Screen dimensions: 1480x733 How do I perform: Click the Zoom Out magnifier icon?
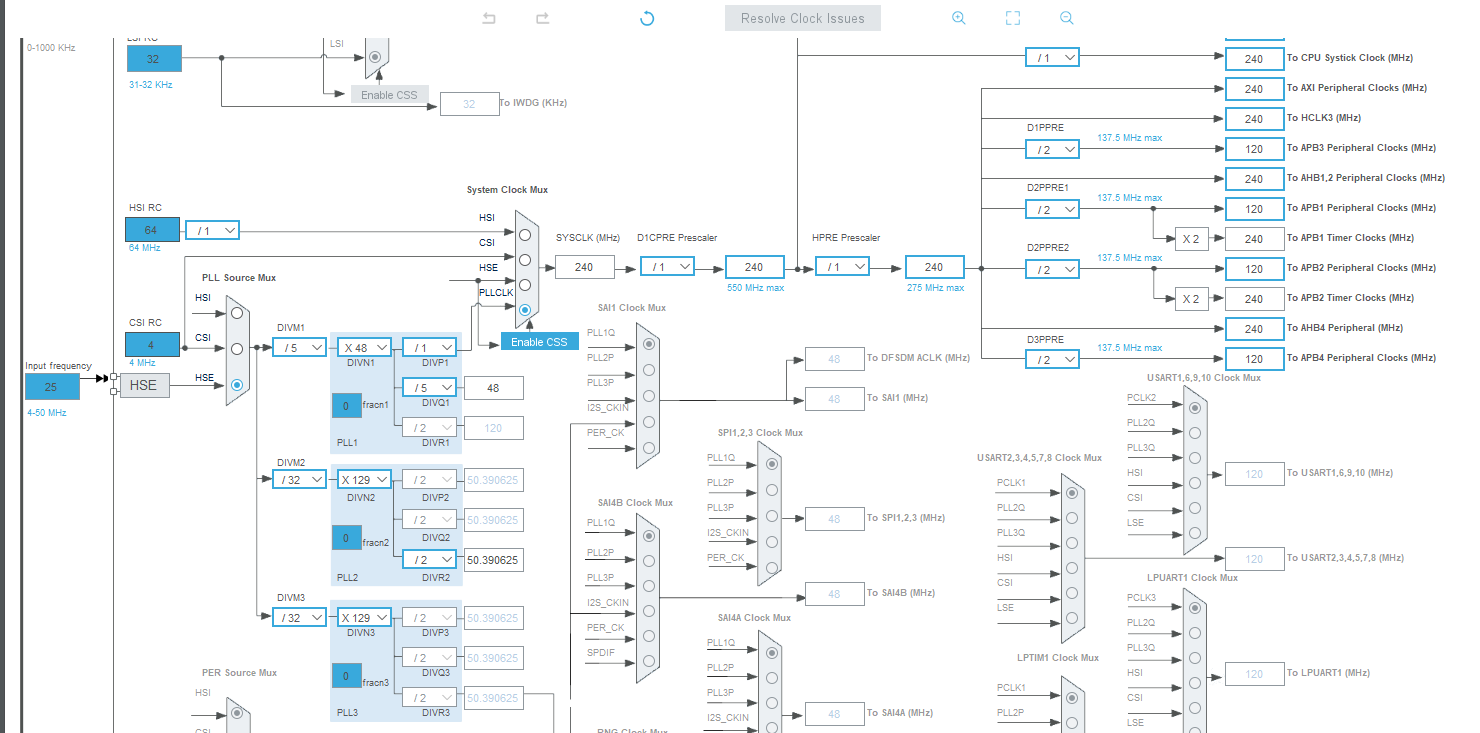1066,17
